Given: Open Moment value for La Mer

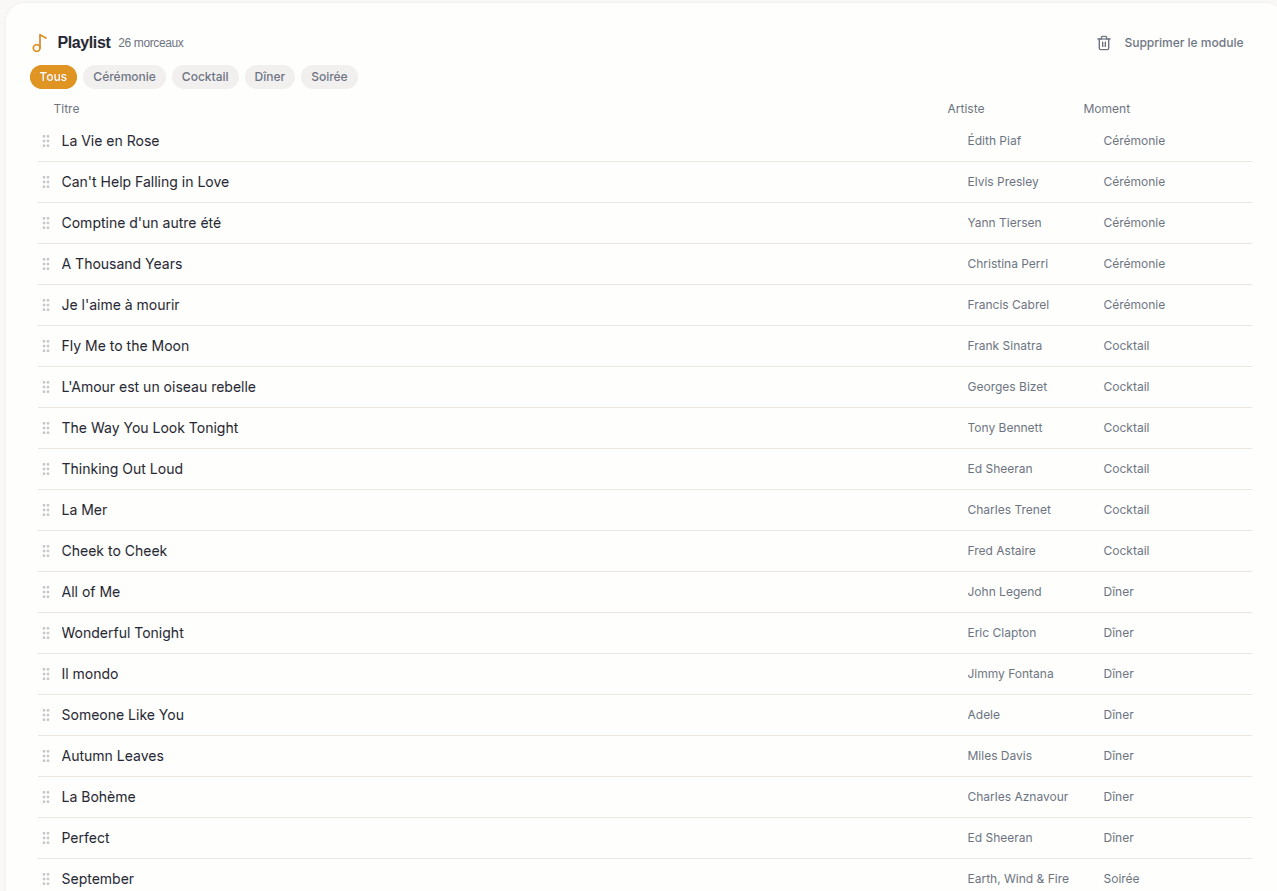Looking at the screenshot, I should pos(1126,510).
